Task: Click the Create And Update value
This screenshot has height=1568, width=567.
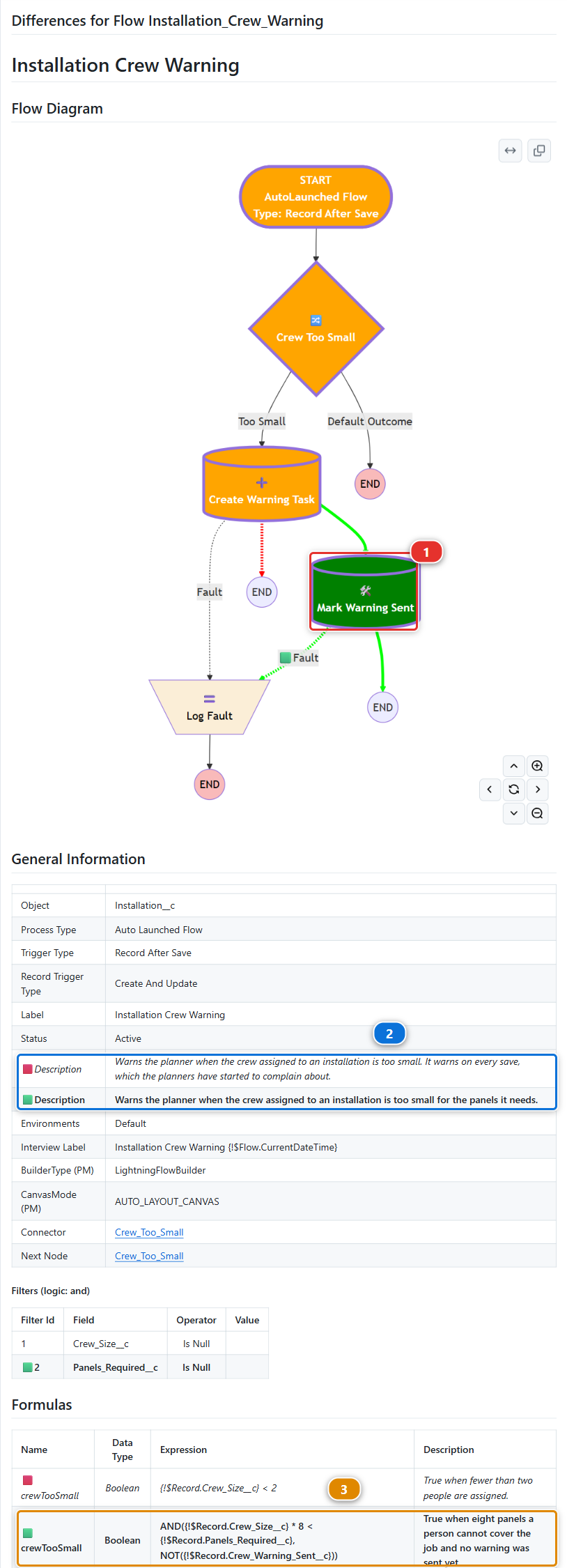Action: pos(156,983)
